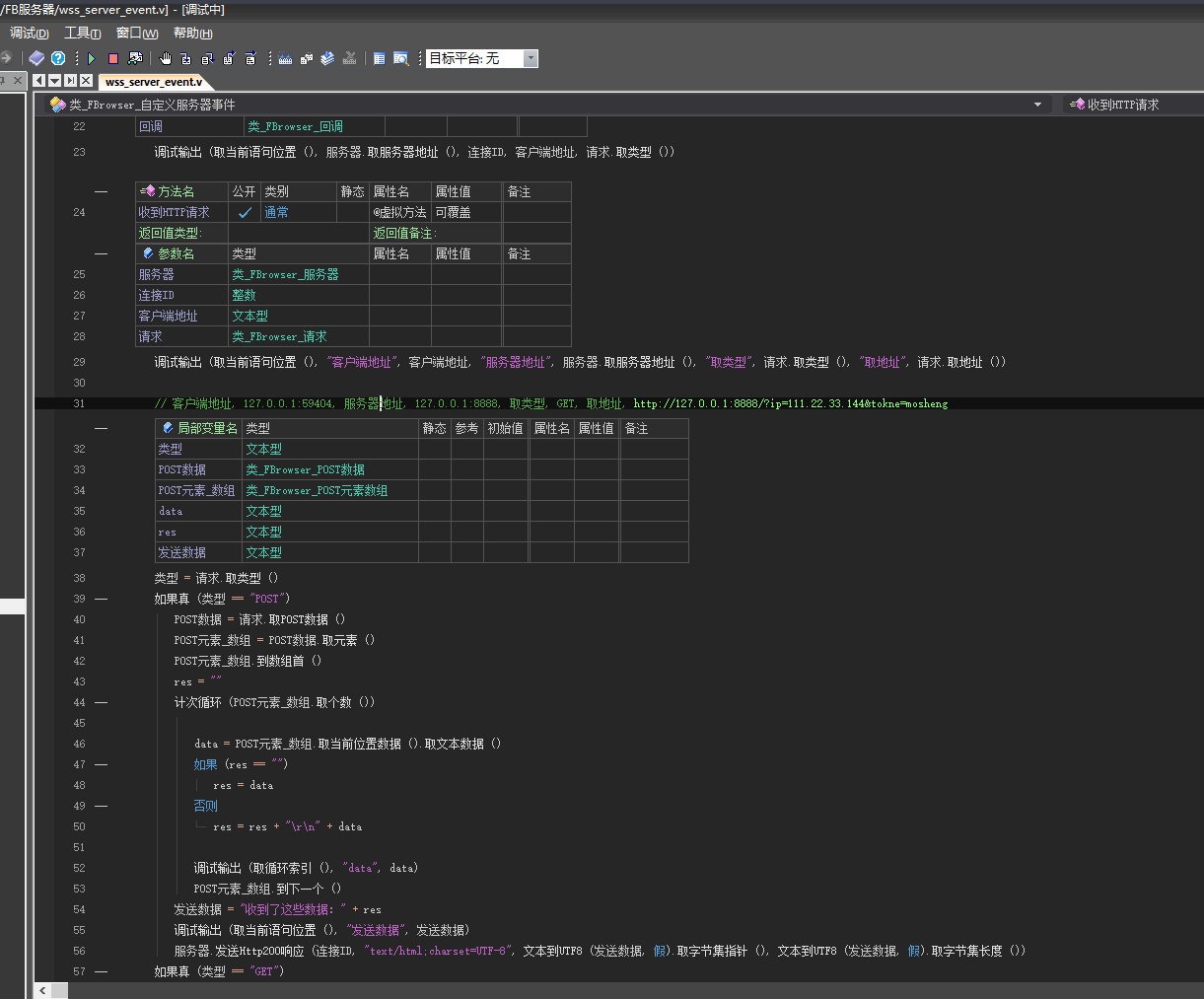This screenshot has height=999, width=1204.
Task: Click the scroll tabs left arrow
Action: tap(39, 81)
